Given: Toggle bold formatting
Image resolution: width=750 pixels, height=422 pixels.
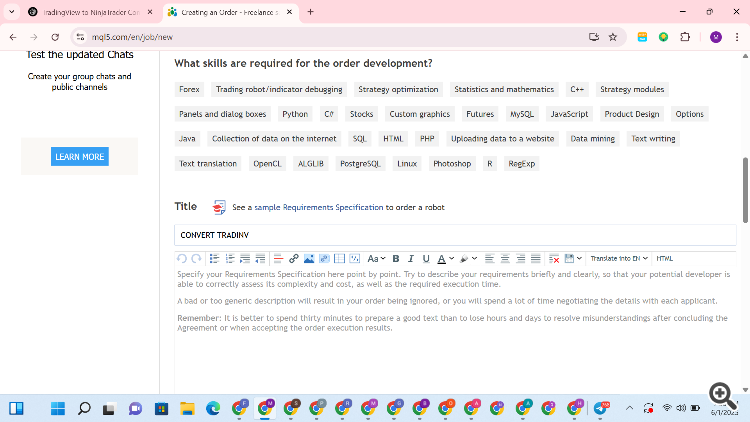Looking at the screenshot, I should [396, 258].
